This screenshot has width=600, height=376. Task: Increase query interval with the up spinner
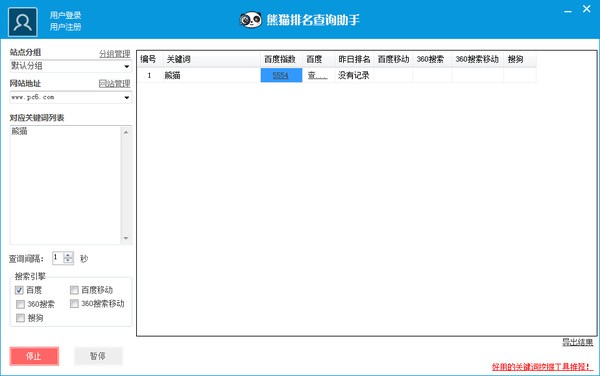click(68, 255)
